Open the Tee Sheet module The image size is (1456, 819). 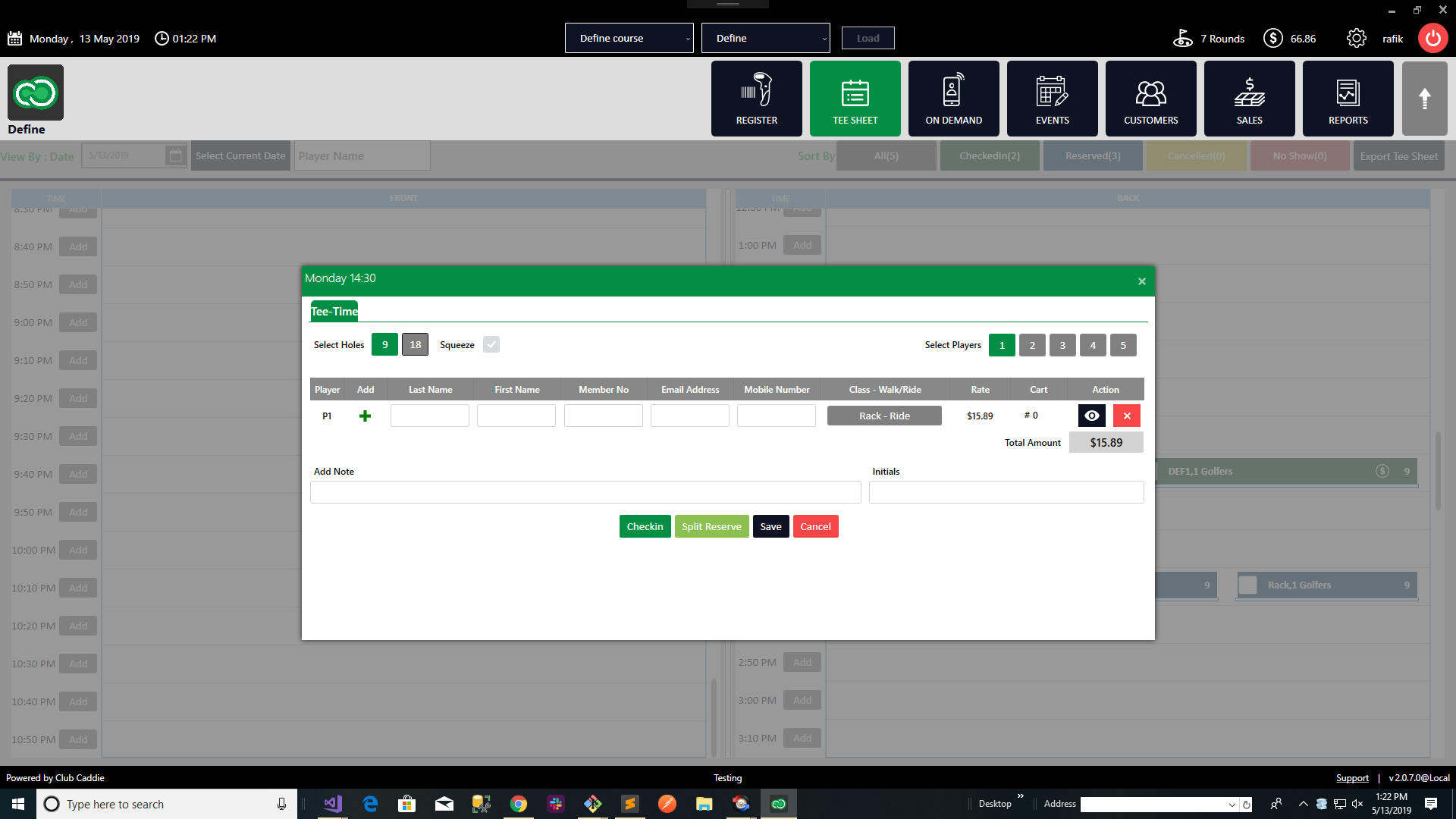coord(855,99)
